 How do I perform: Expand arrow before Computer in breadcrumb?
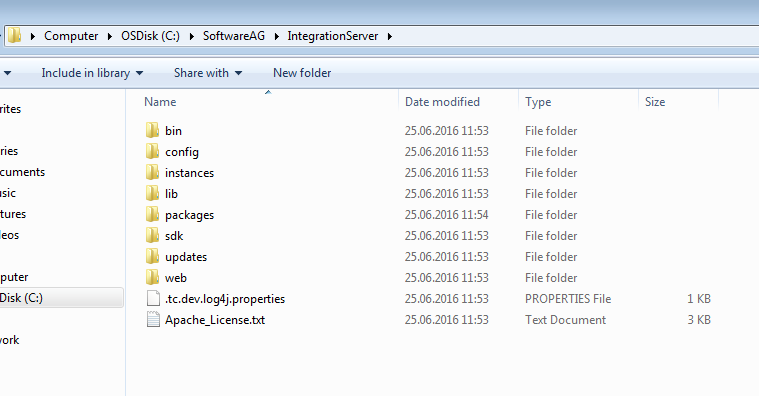point(32,36)
